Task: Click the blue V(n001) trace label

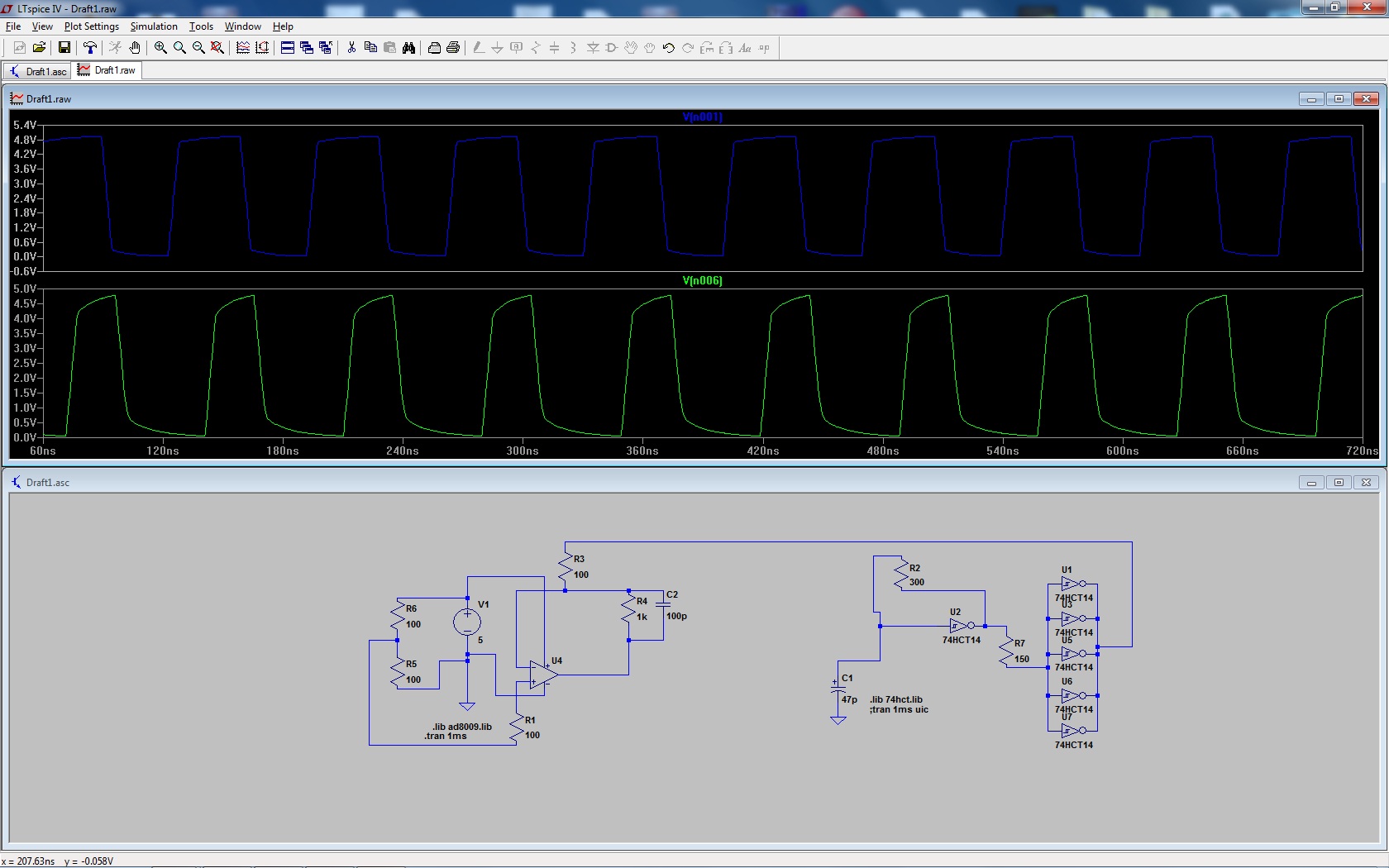Action: (702, 117)
